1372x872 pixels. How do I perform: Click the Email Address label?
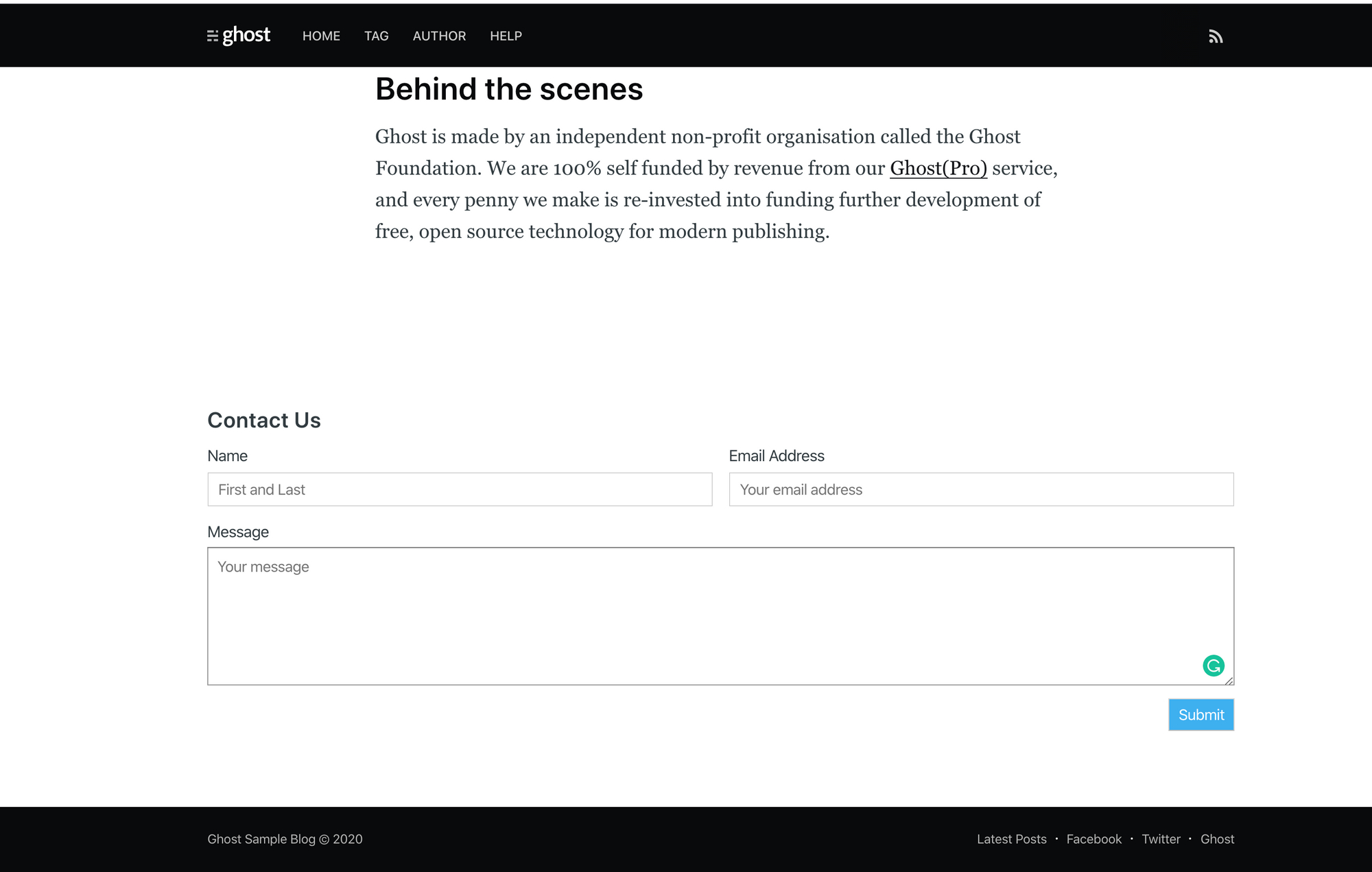tap(776, 456)
